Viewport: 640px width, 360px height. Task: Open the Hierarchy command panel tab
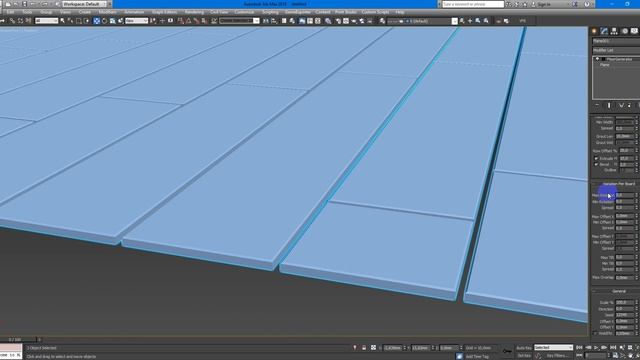pyautogui.click(x=614, y=31)
